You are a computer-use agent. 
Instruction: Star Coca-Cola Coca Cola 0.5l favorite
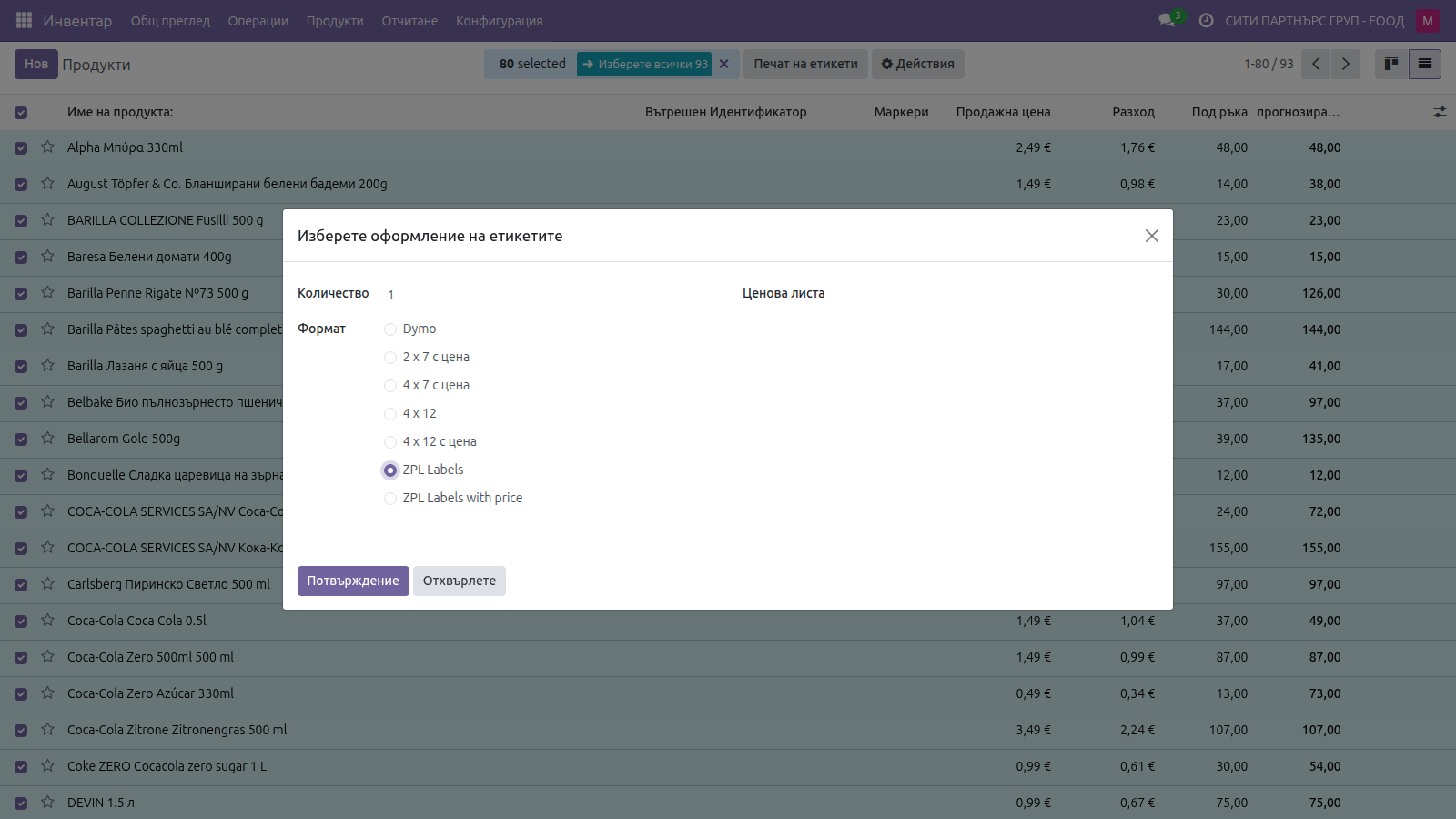(47, 620)
